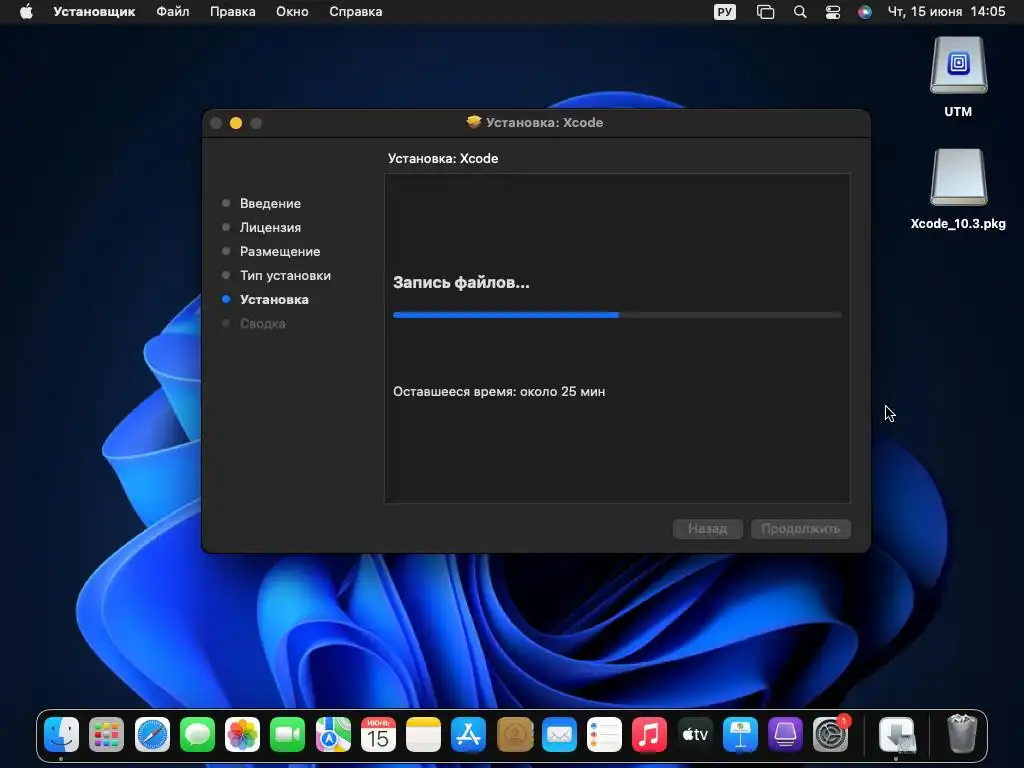Viewport: 1024px width, 768px height.
Task: Open Mail app in the Dock
Action: coord(559,734)
